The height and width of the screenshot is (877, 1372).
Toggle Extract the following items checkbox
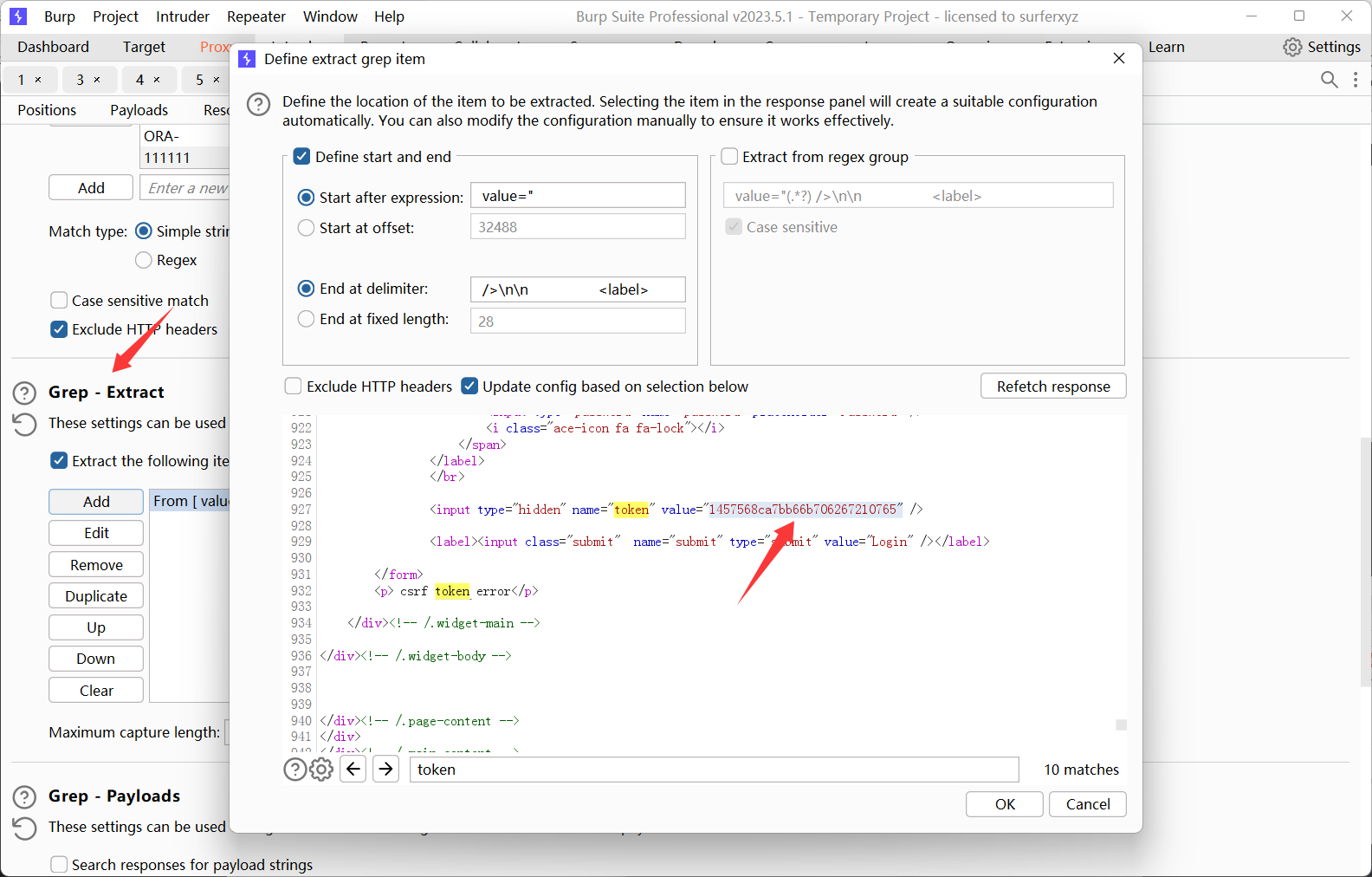click(59, 460)
